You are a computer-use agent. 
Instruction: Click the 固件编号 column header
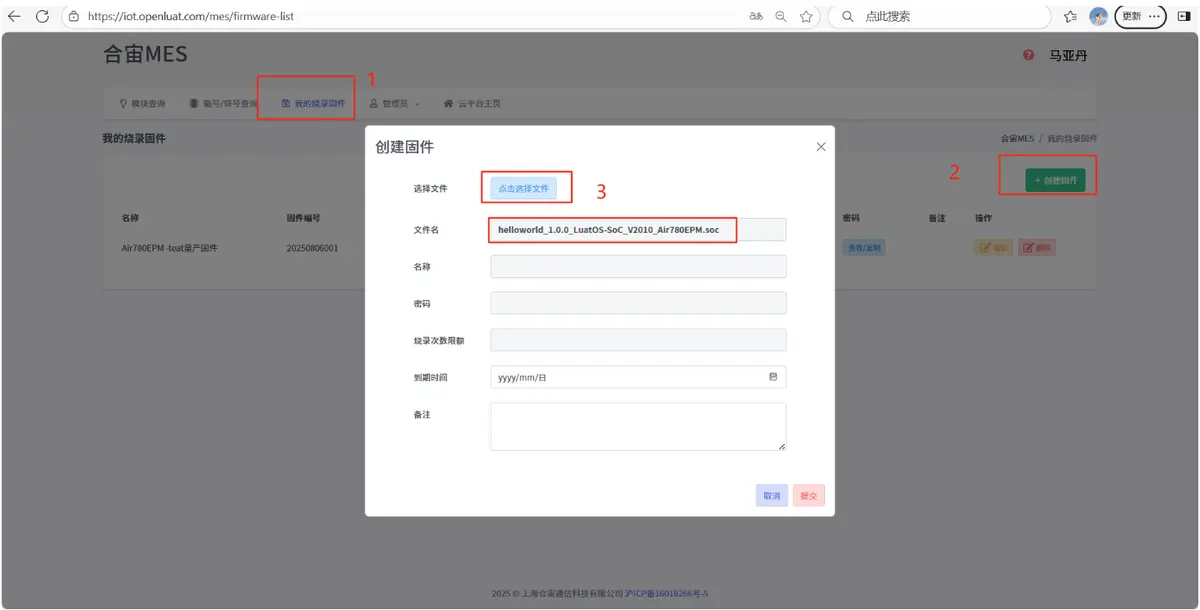coord(303,217)
